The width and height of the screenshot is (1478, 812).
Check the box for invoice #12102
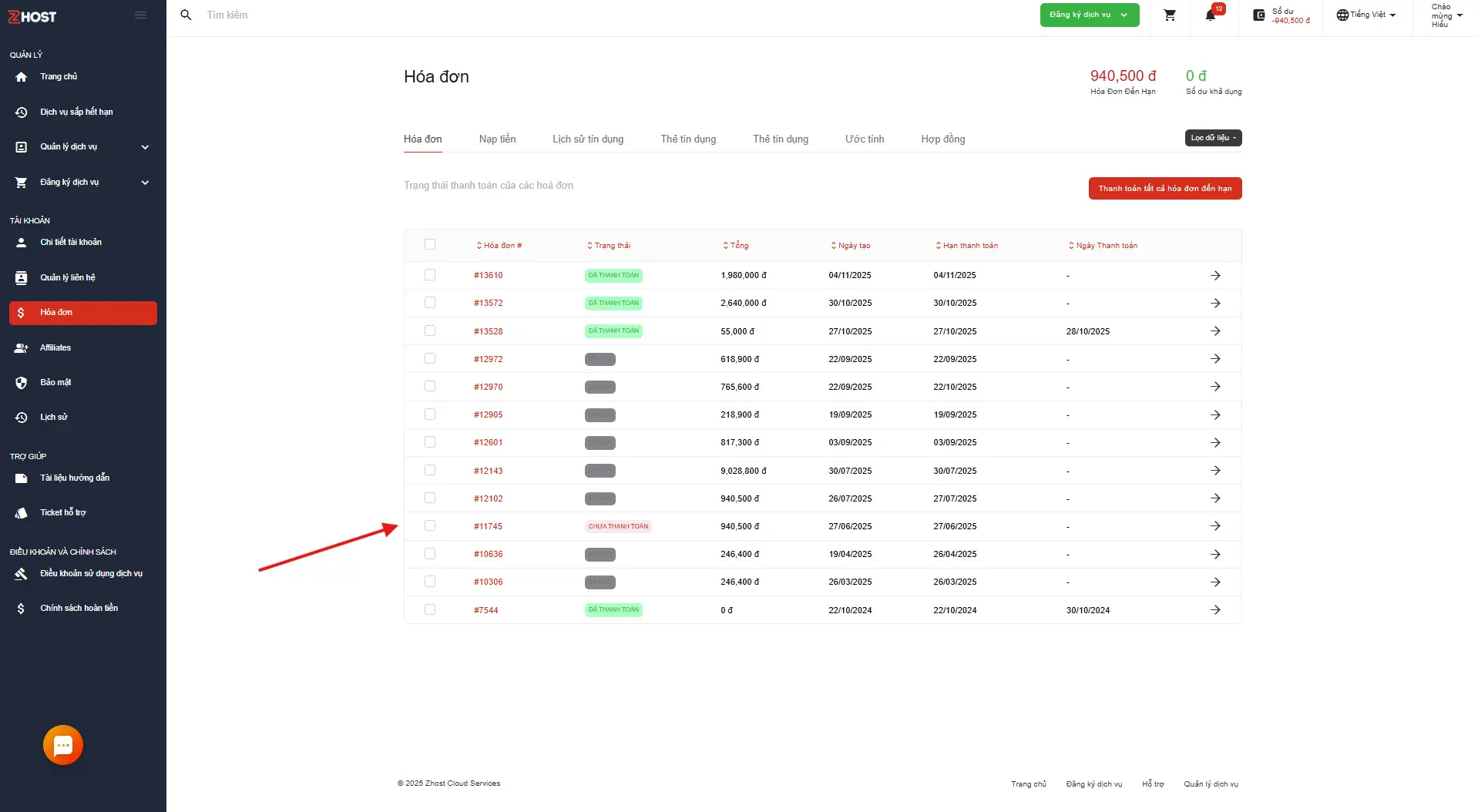coord(430,498)
